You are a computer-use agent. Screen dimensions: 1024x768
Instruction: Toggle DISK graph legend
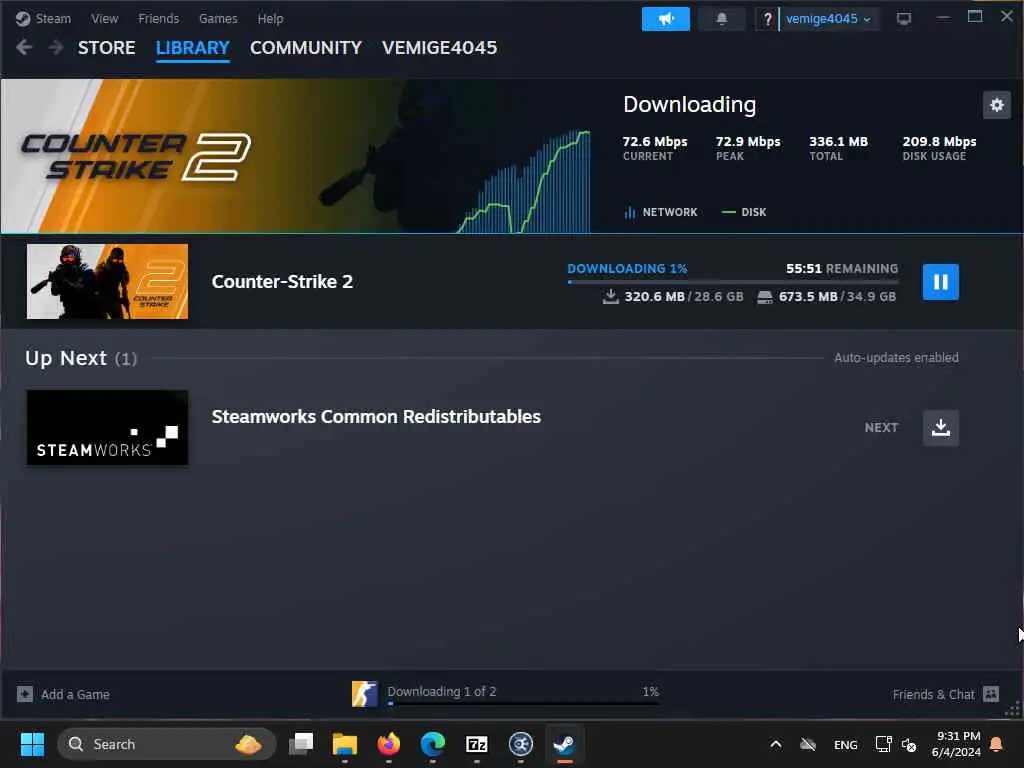744,212
